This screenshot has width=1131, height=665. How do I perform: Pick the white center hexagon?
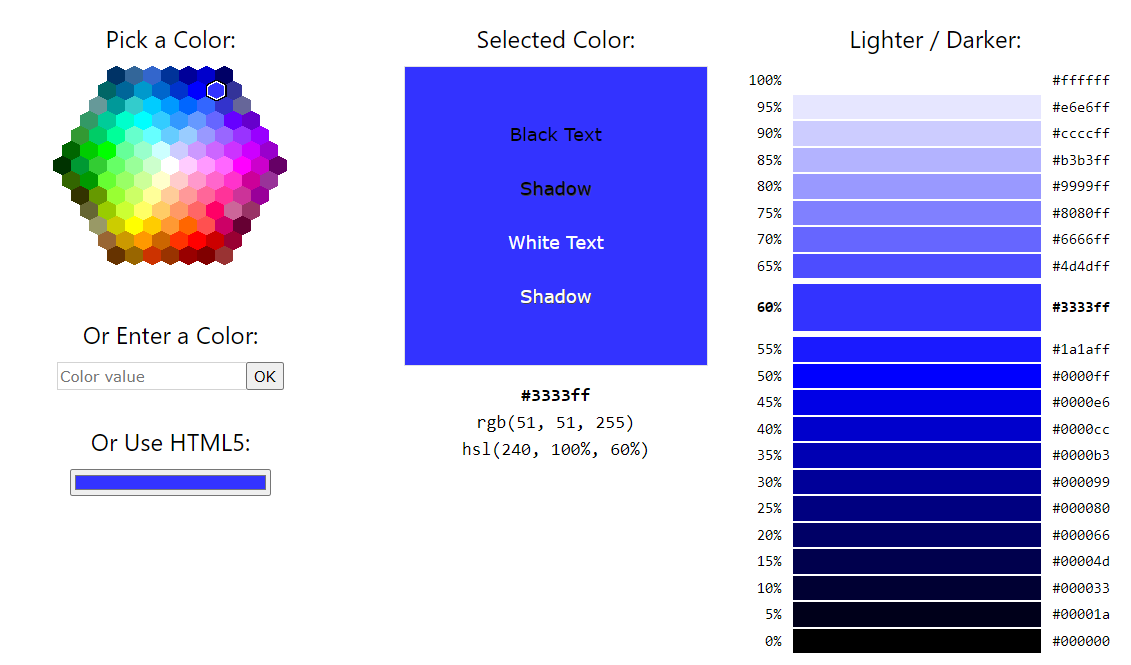[x=170, y=165]
